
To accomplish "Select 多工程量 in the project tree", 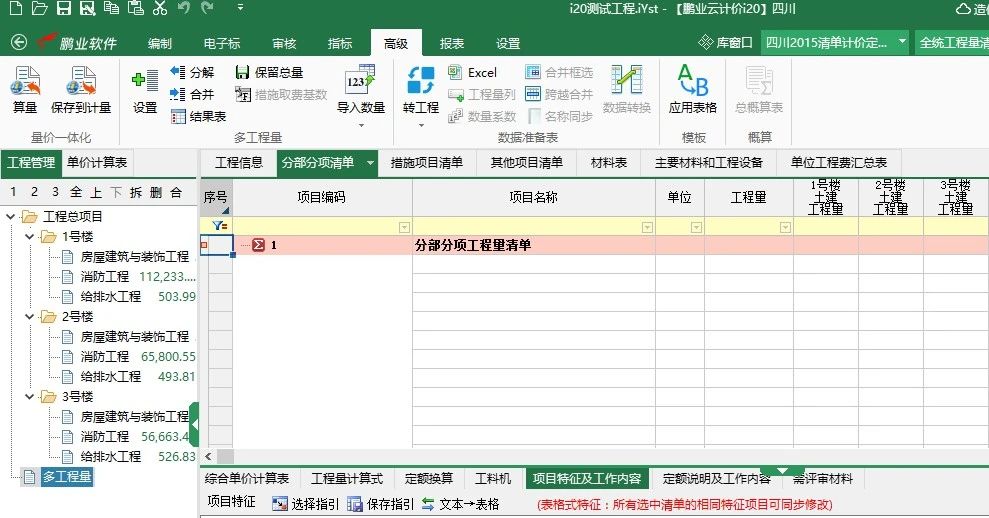I will (67, 477).
